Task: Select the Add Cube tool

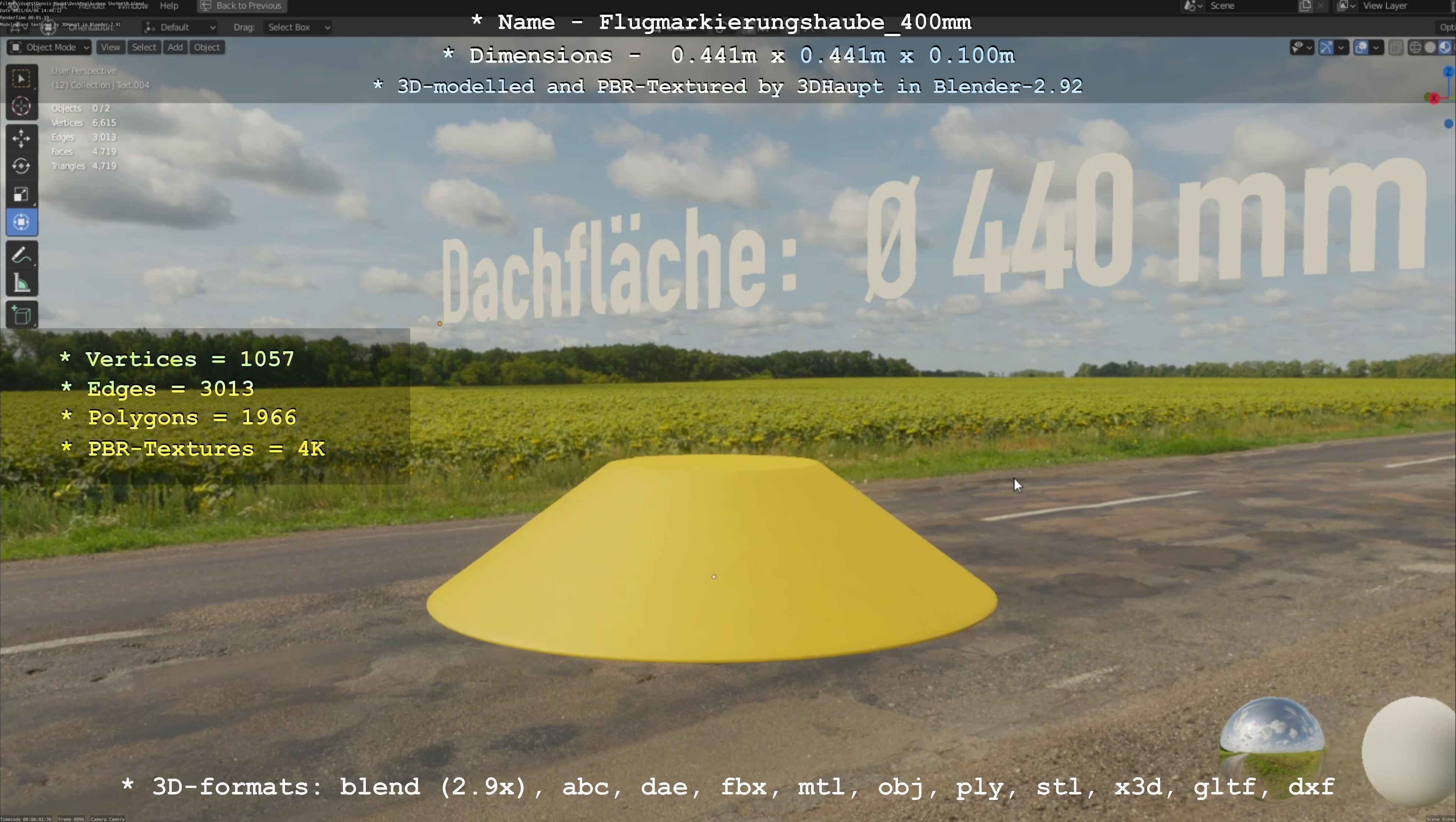Action: click(21, 315)
